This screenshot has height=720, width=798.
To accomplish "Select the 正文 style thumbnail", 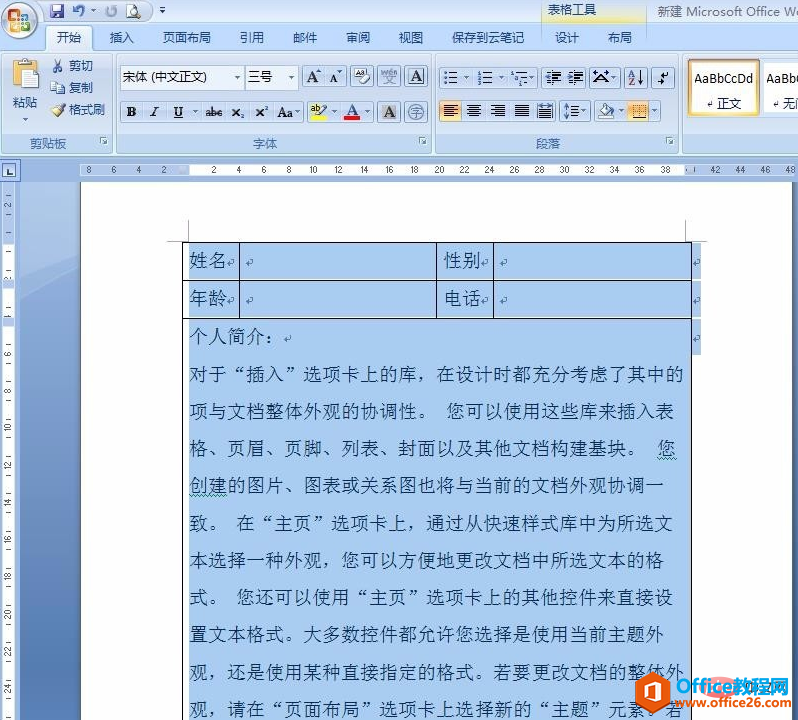I will (723, 88).
